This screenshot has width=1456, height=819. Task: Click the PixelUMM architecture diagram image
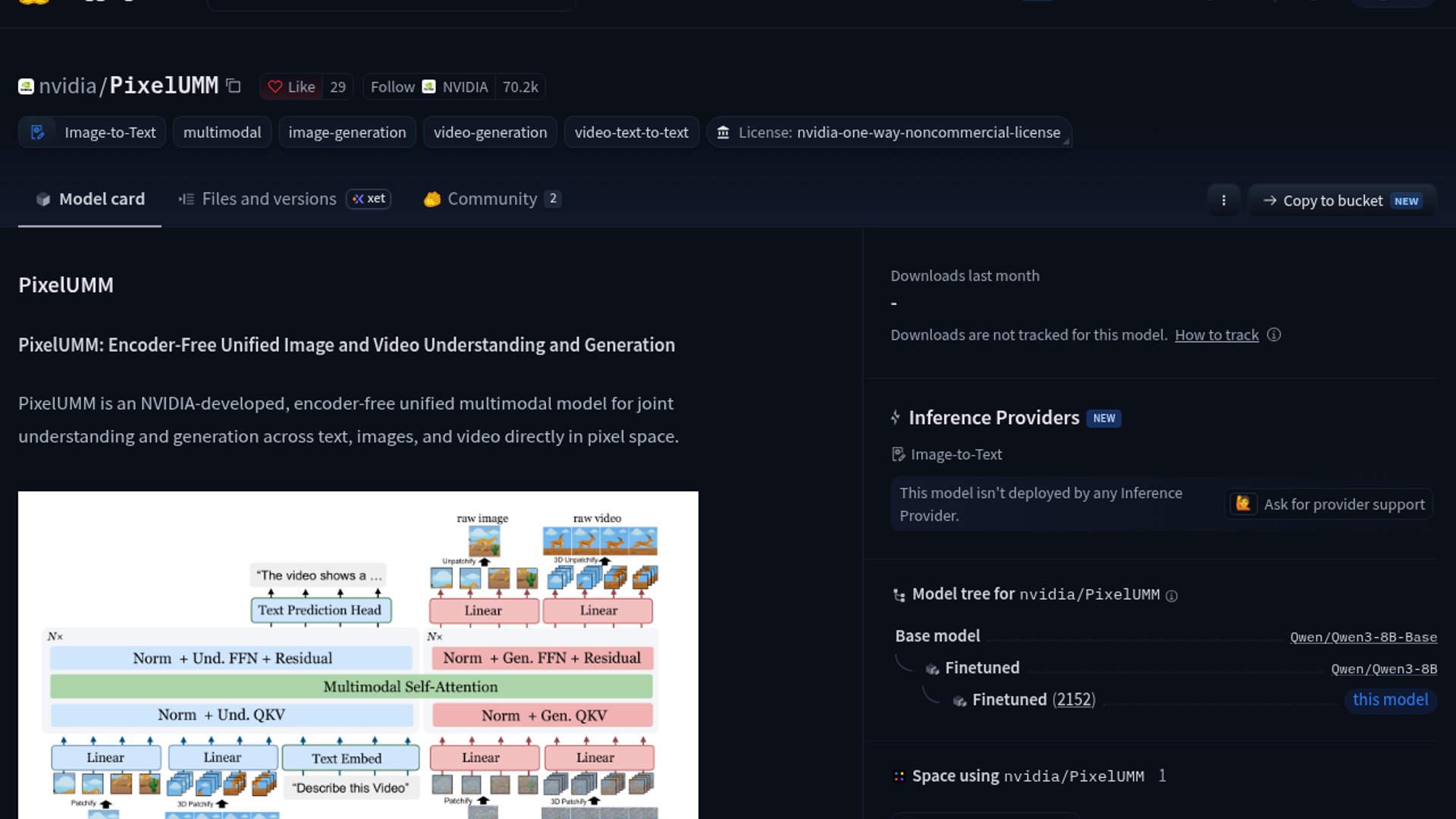pyautogui.click(x=358, y=655)
